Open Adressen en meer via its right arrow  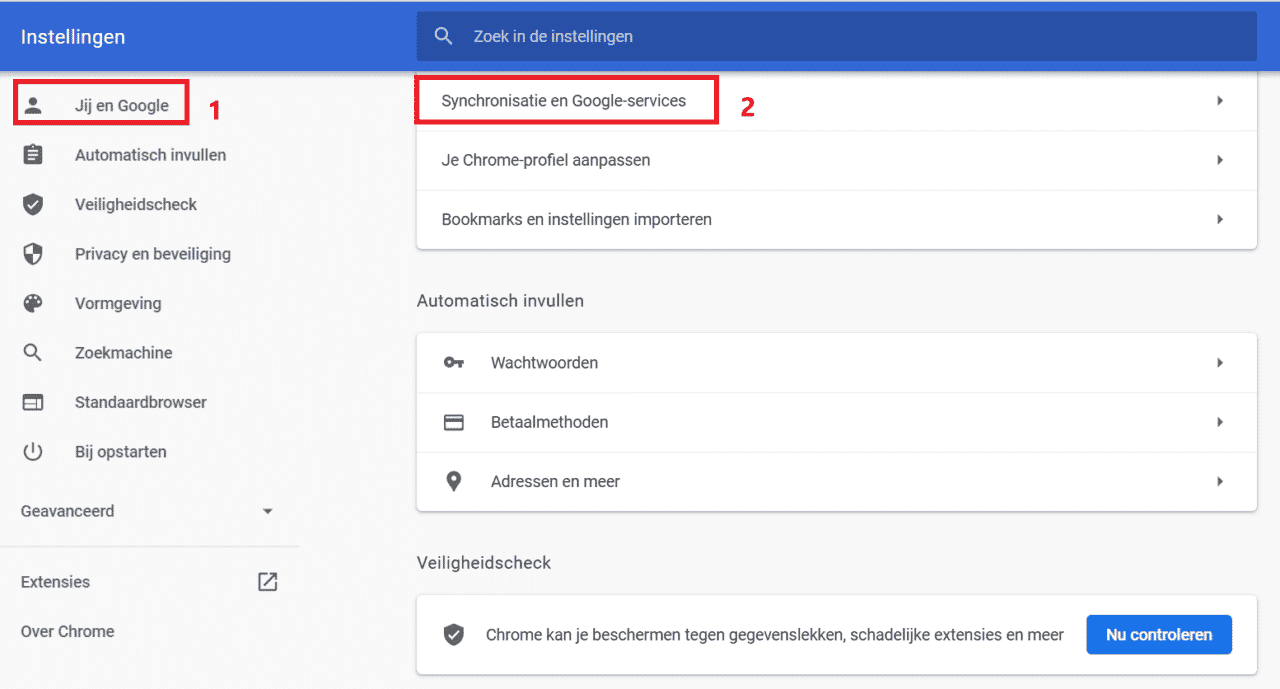(1220, 481)
